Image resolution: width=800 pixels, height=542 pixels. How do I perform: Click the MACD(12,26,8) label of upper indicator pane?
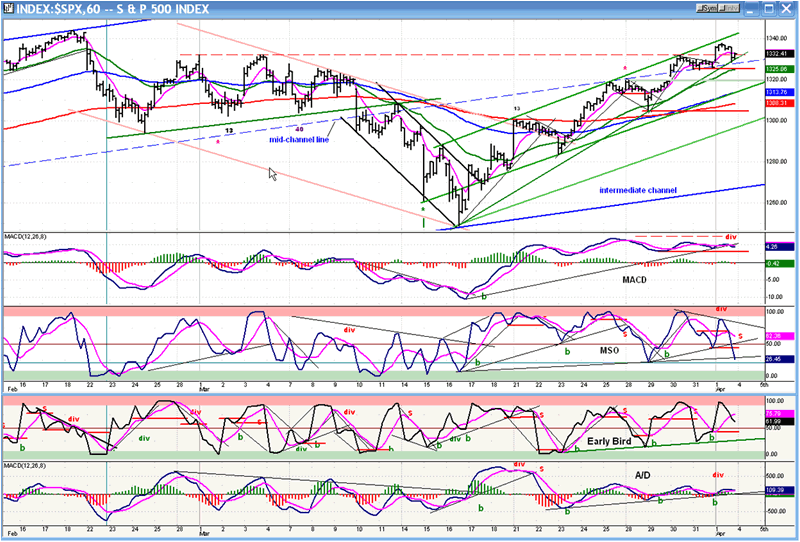click(26, 237)
